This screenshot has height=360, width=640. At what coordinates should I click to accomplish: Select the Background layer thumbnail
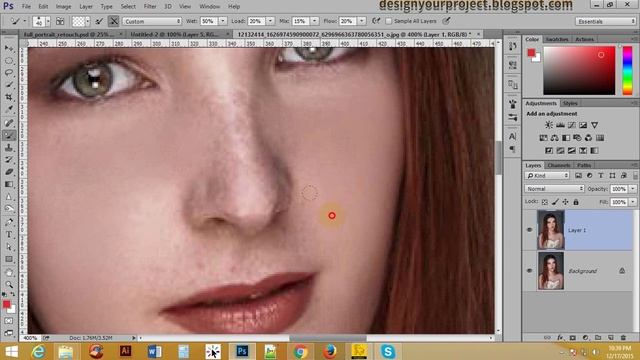point(551,271)
